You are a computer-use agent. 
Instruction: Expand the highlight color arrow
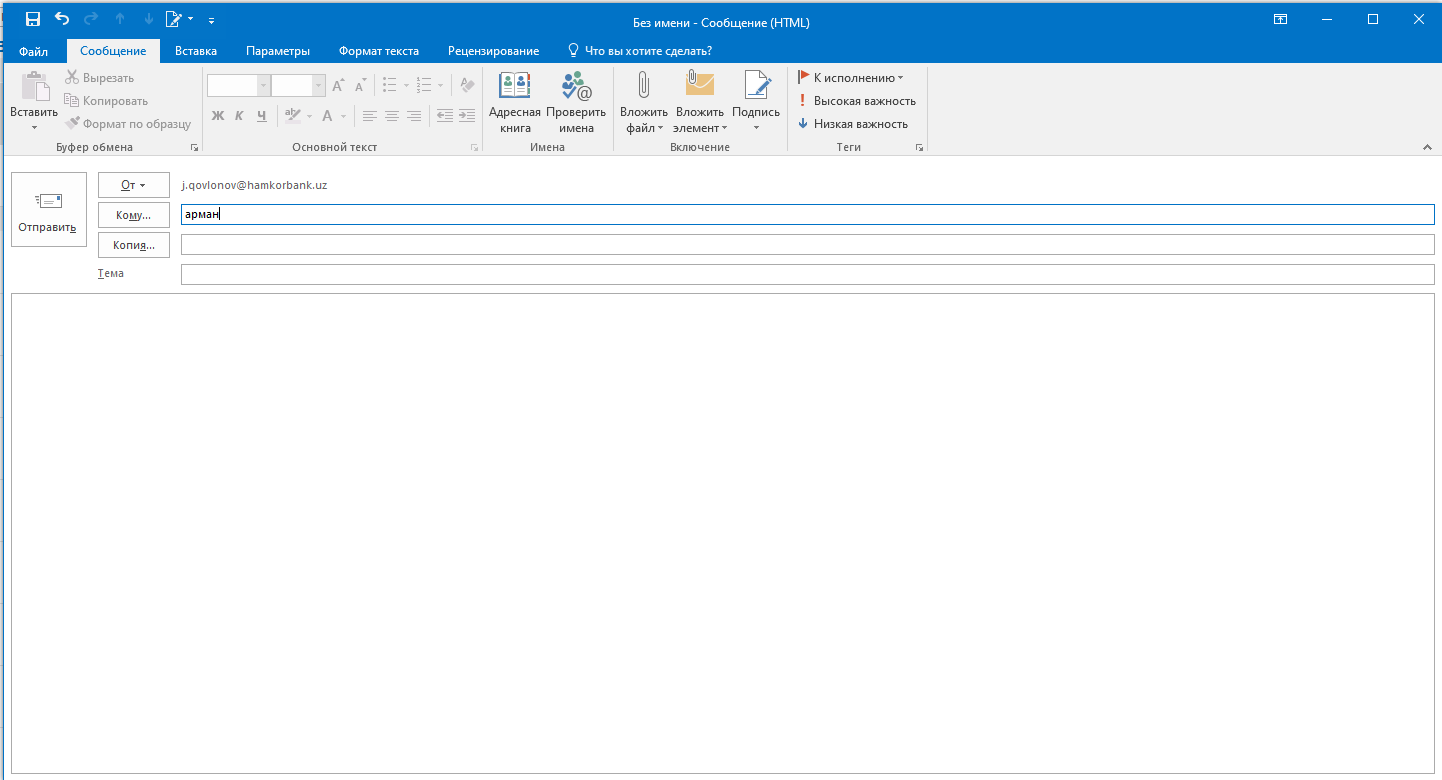pos(309,116)
